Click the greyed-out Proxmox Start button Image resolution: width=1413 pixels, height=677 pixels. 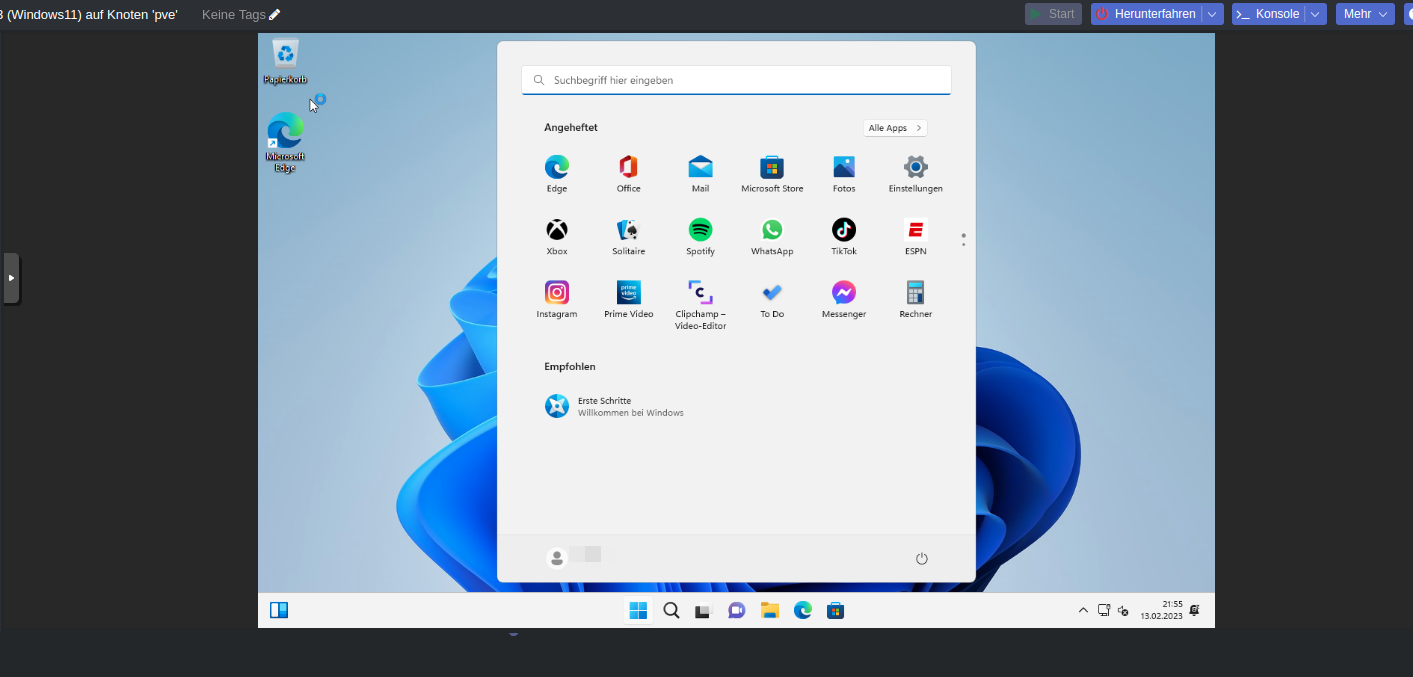tap(1053, 14)
